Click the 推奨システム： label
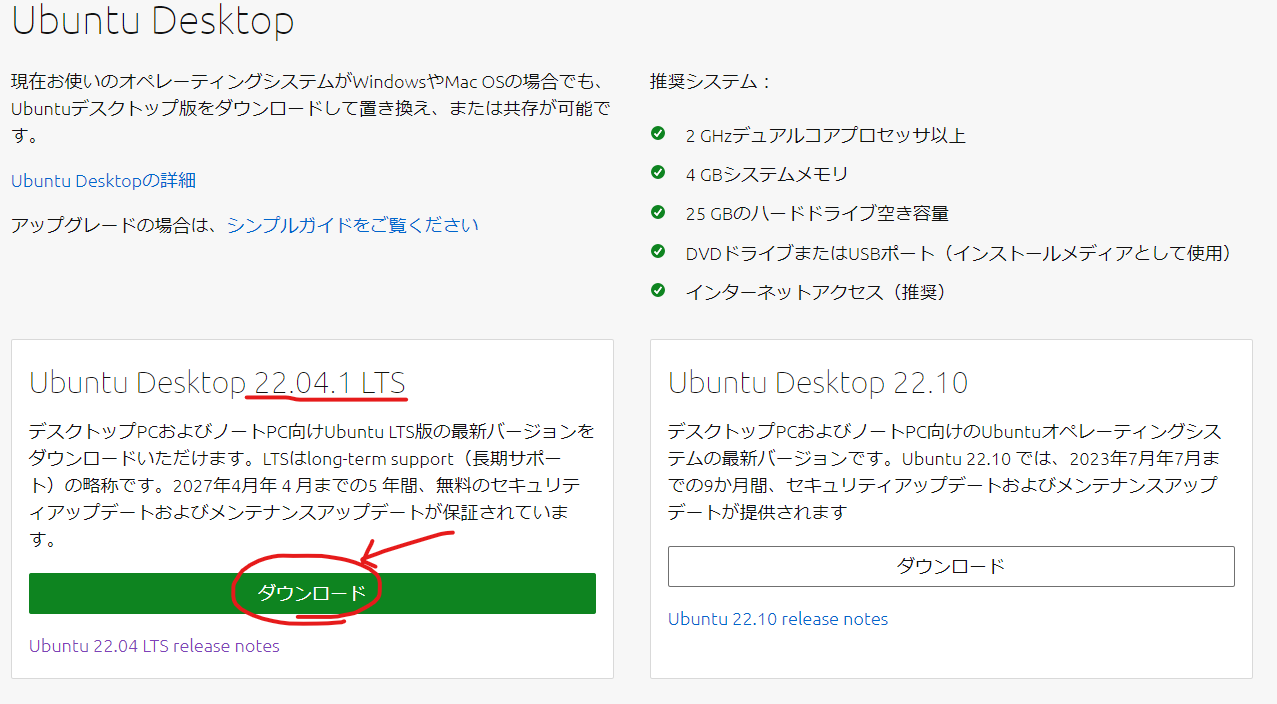Image resolution: width=1277 pixels, height=704 pixels. 711,82
